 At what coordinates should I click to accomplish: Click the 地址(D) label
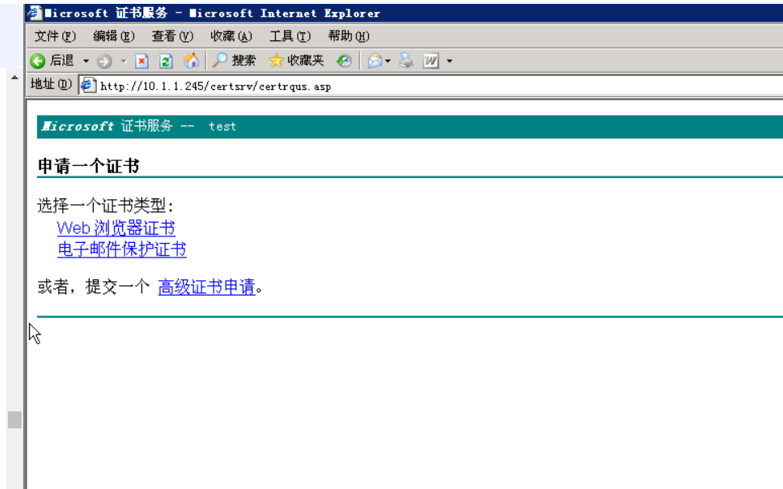[51, 84]
